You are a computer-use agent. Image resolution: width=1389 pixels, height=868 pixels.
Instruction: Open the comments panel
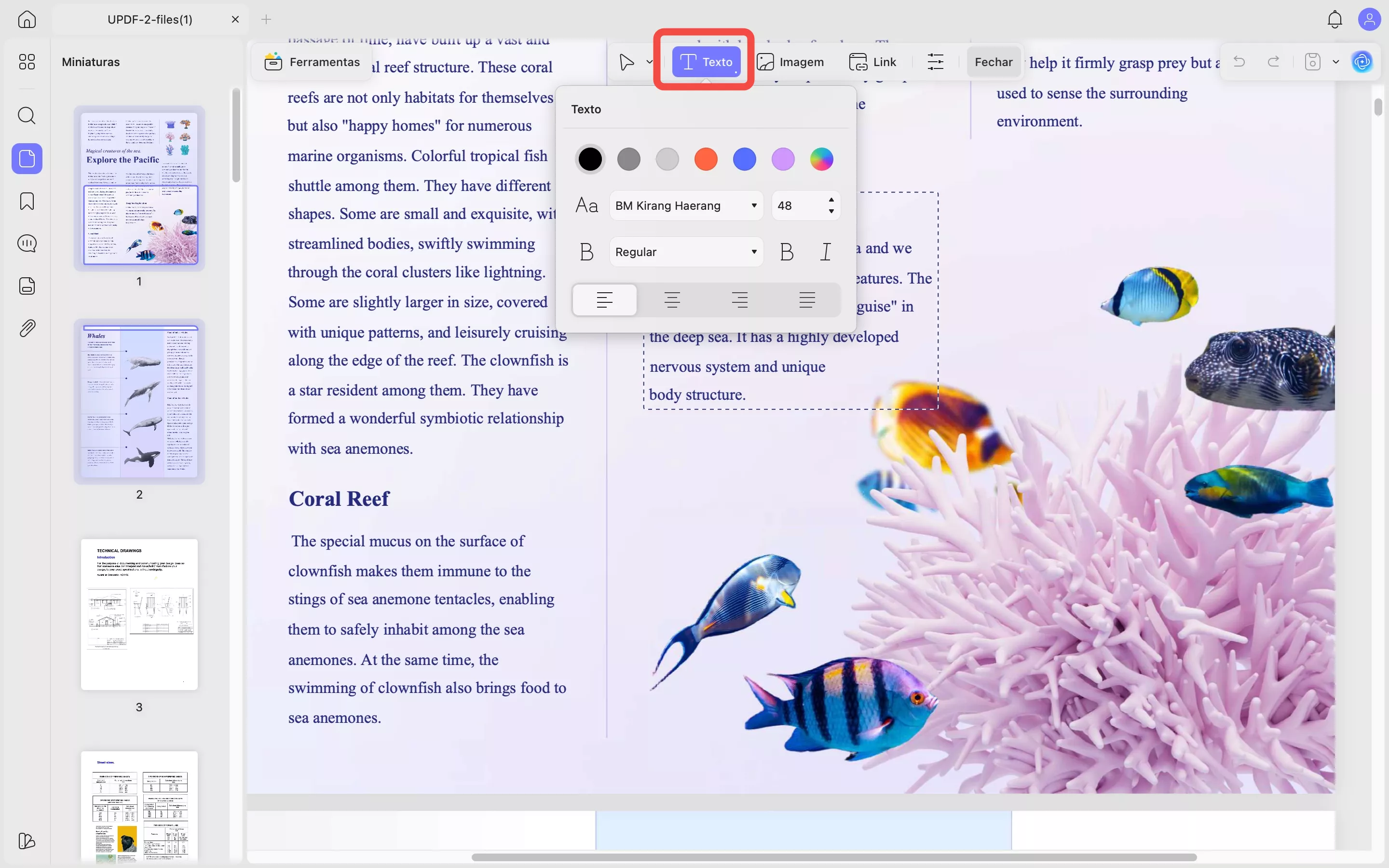27,244
